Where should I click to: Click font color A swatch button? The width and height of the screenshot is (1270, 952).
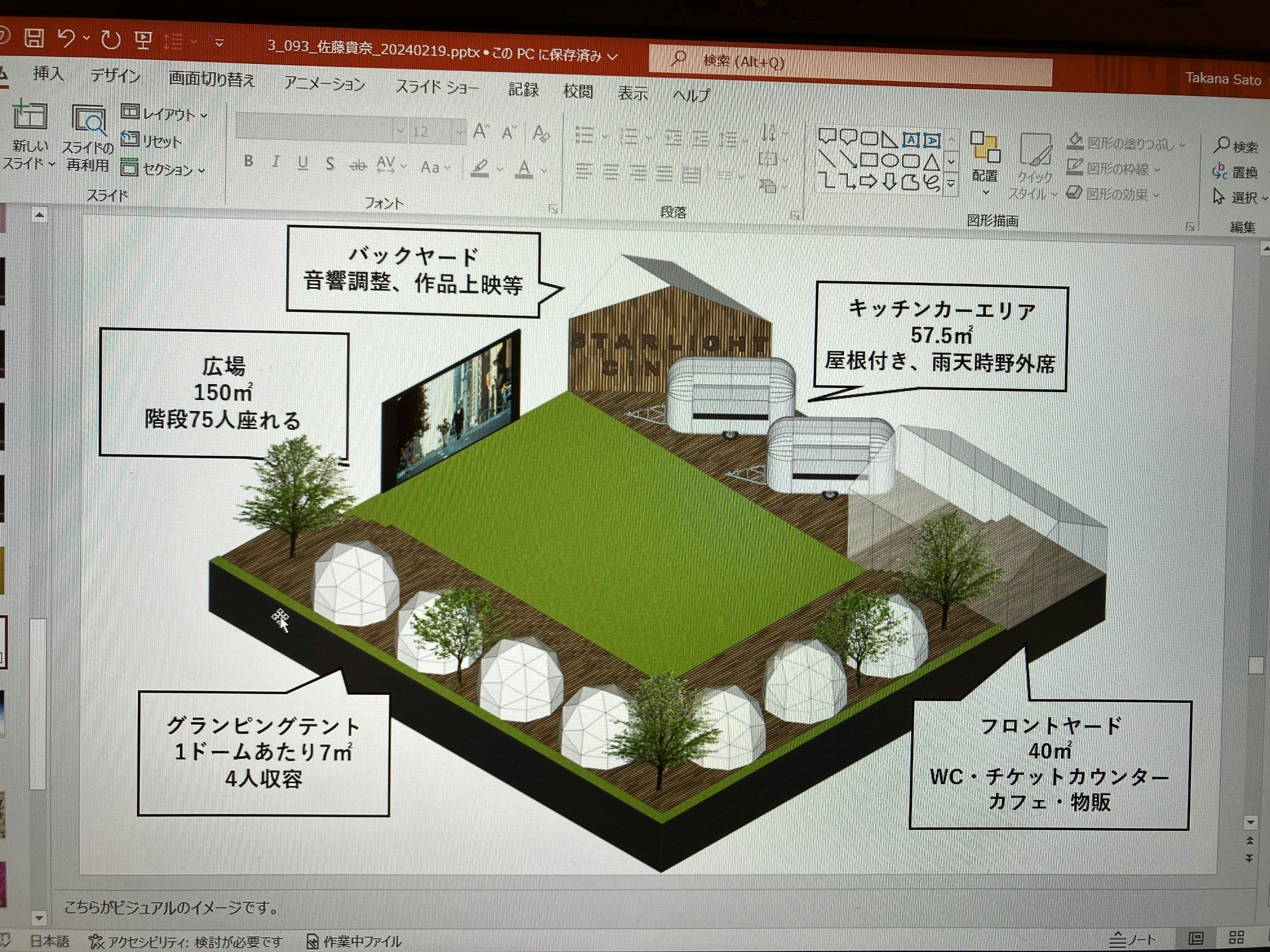click(x=524, y=169)
